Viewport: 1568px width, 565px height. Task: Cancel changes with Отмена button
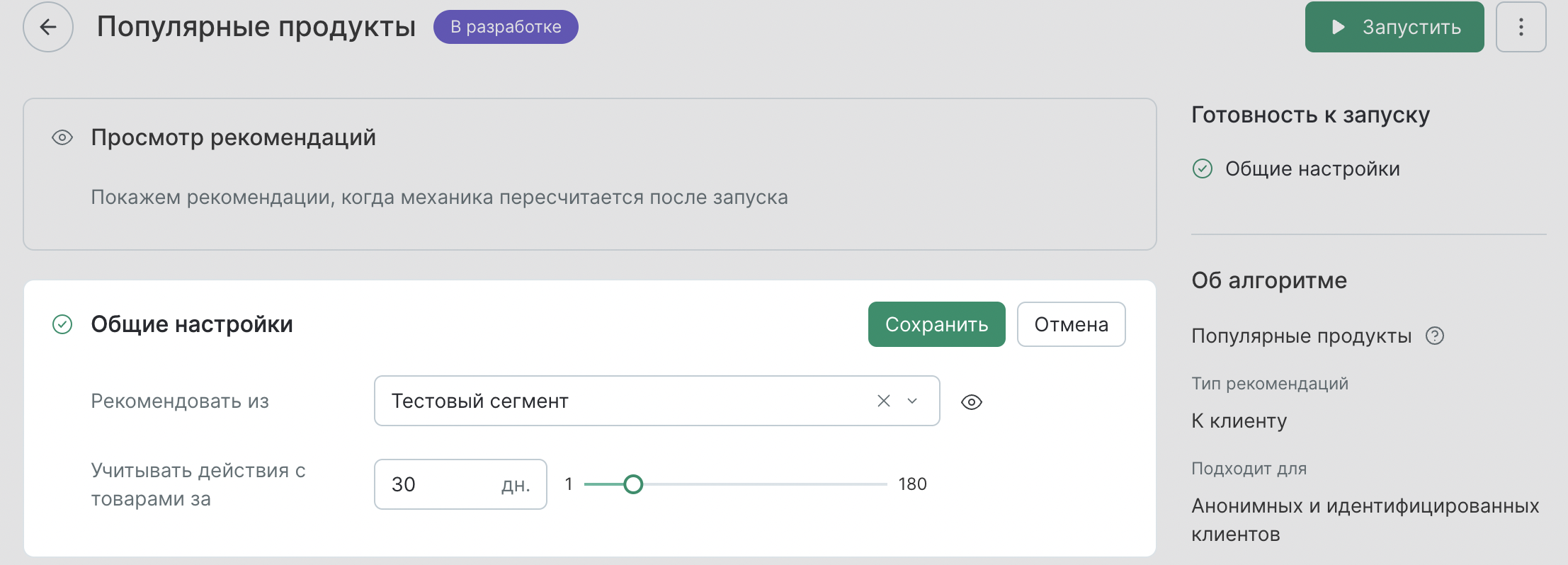click(1071, 324)
